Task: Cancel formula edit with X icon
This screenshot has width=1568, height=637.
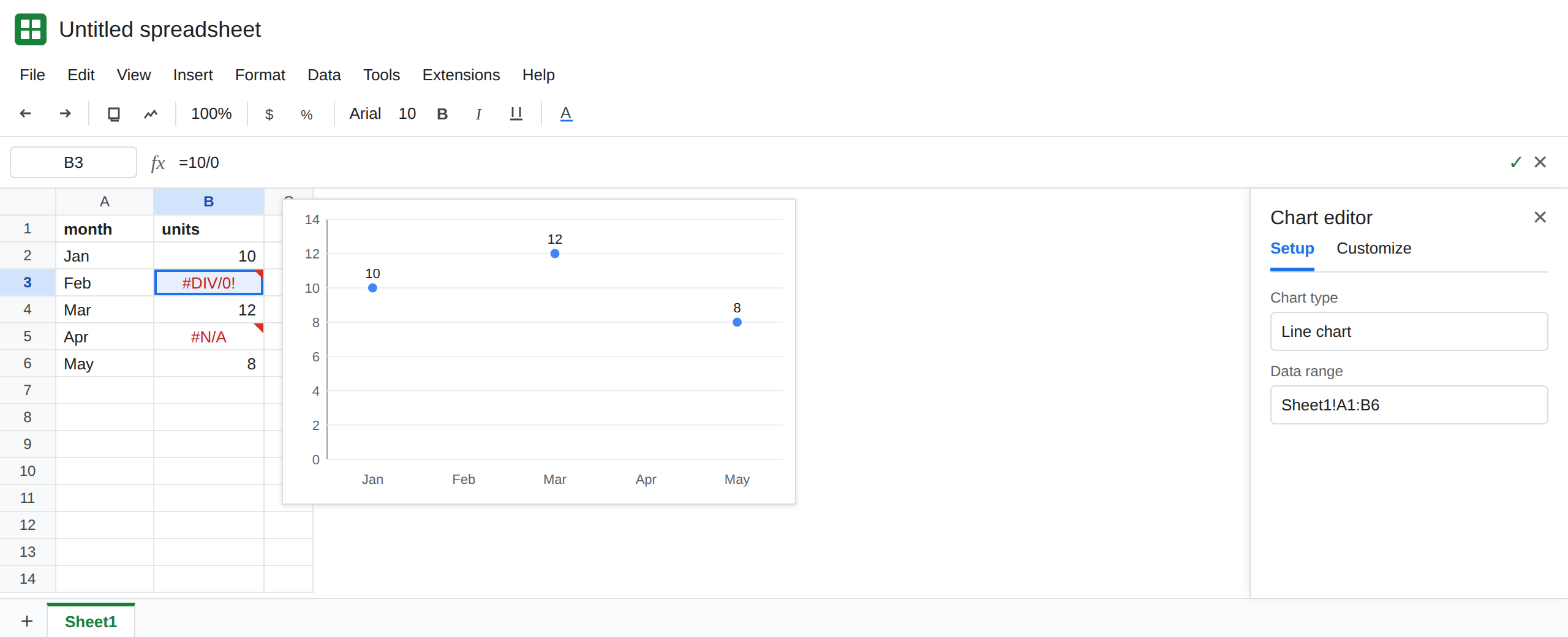Action: click(1540, 162)
